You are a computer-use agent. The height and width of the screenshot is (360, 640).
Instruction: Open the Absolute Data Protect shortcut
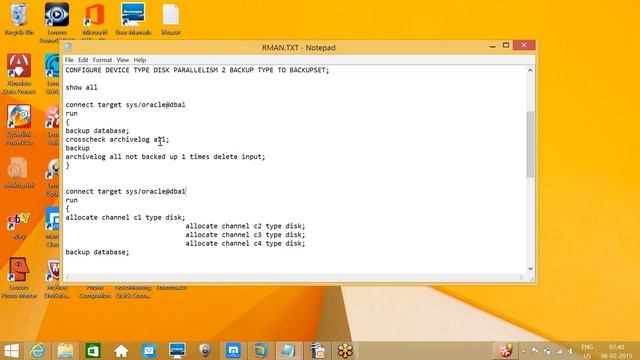point(19,73)
